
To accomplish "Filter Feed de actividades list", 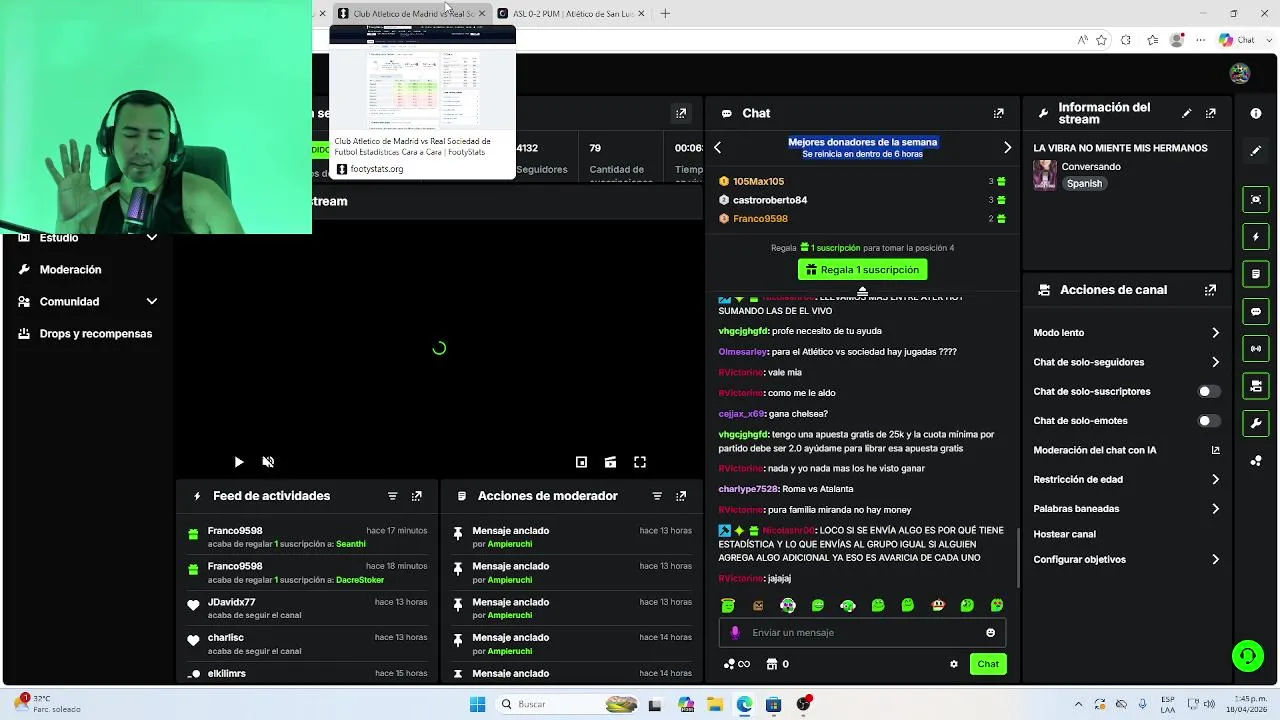I will click(392, 496).
